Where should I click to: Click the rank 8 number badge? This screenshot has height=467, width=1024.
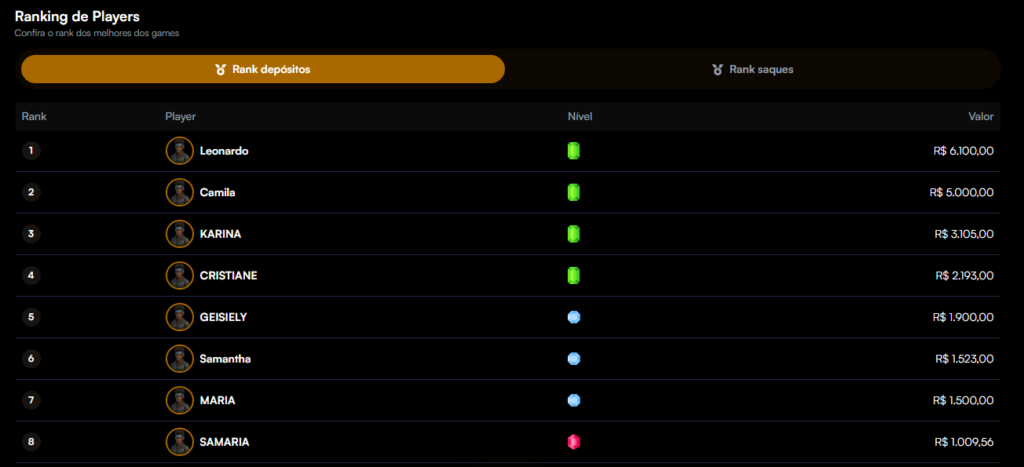click(31, 442)
